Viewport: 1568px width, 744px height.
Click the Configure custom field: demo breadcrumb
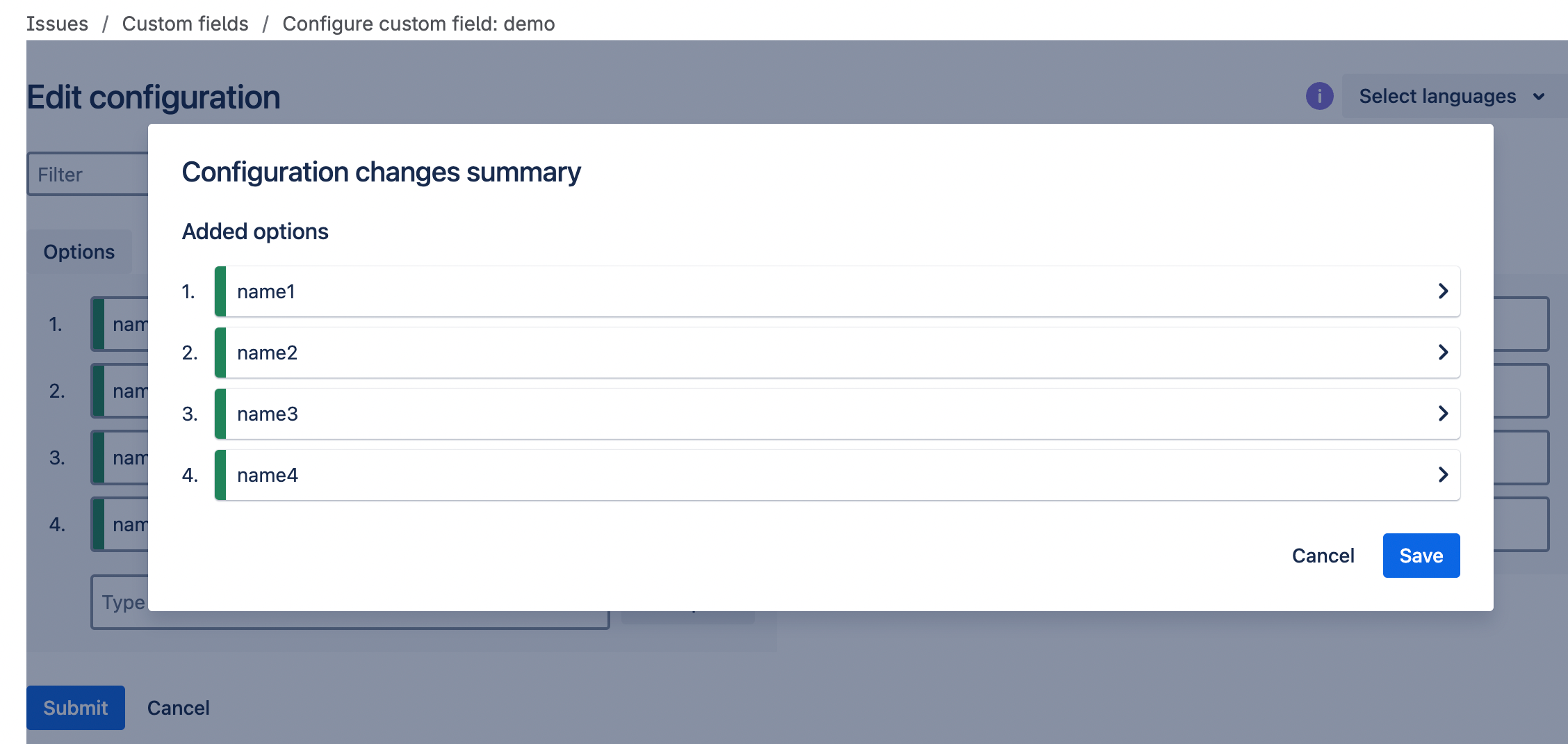pos(418,24)
